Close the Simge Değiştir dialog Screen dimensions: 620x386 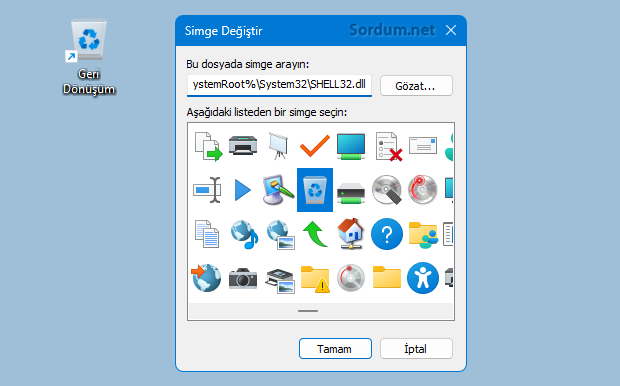[x=451, y=30]
